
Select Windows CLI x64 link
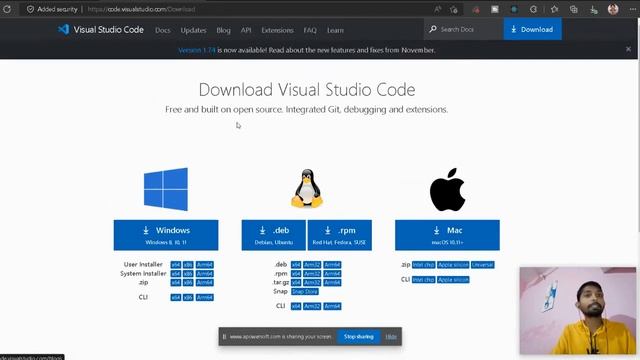pyautogui.click(x=176, y=297)
